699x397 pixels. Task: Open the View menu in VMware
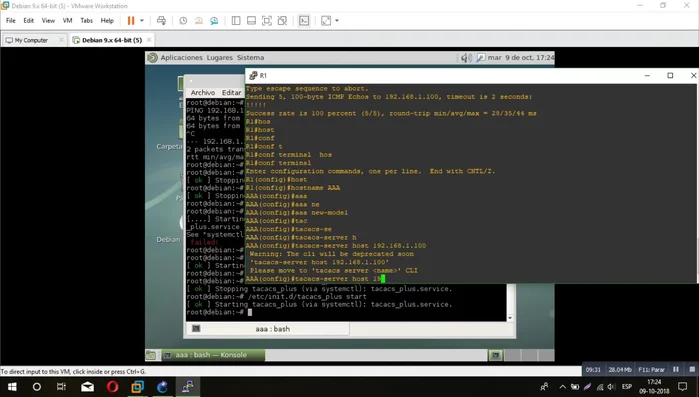click(x=48, y=20)
